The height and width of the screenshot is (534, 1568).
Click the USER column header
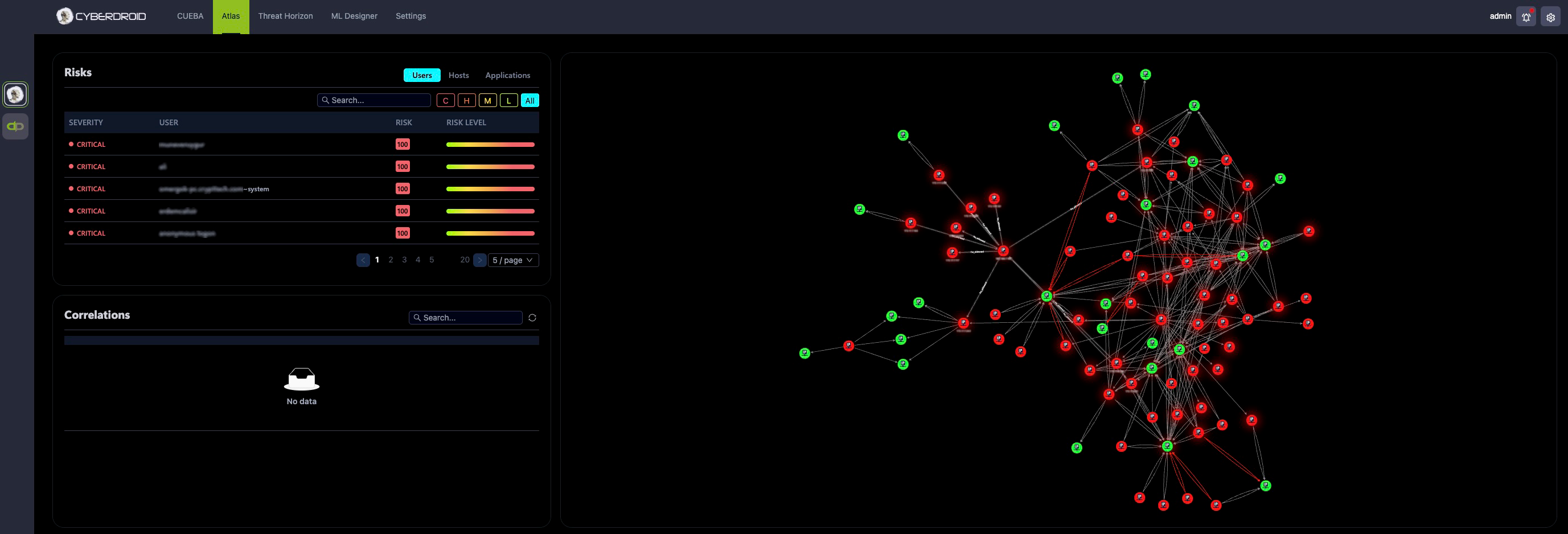169,122
